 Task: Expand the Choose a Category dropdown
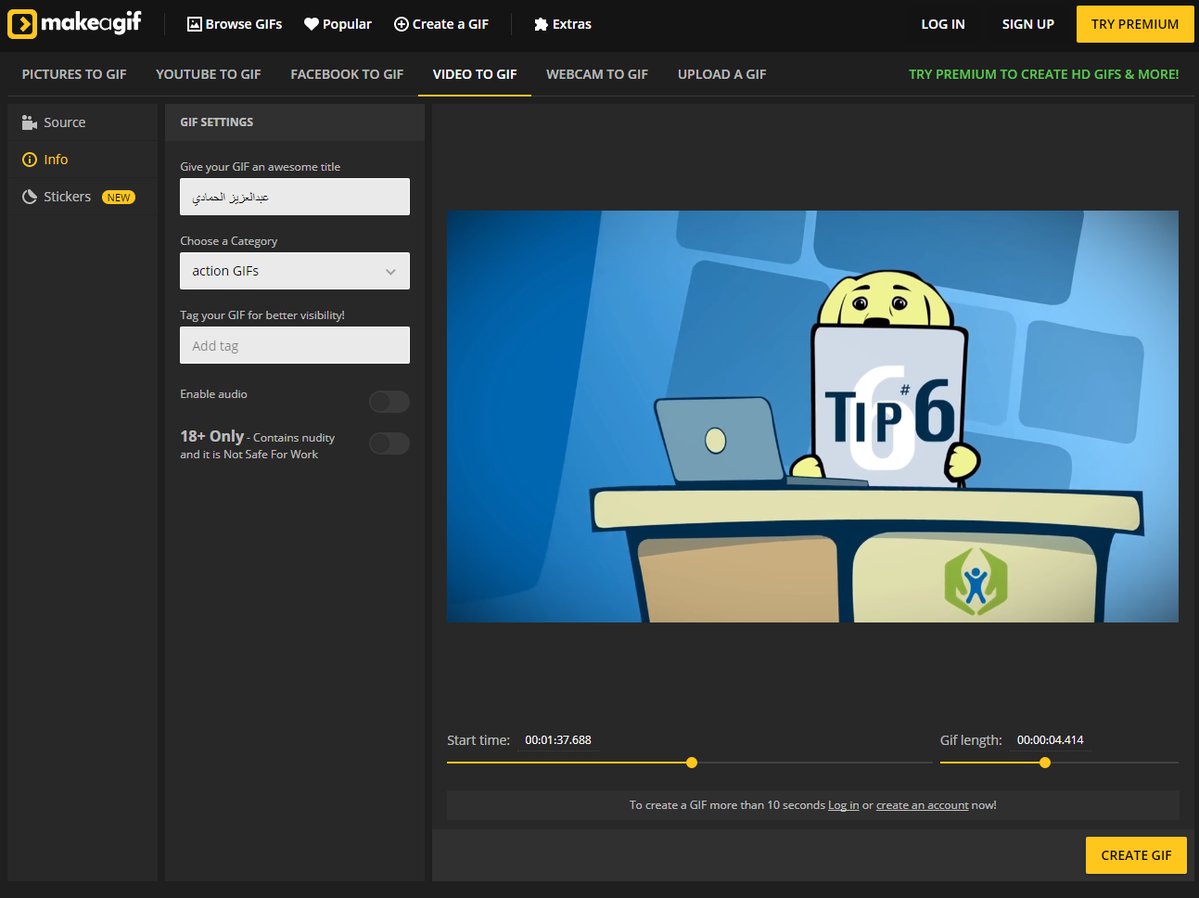(294, 271)
